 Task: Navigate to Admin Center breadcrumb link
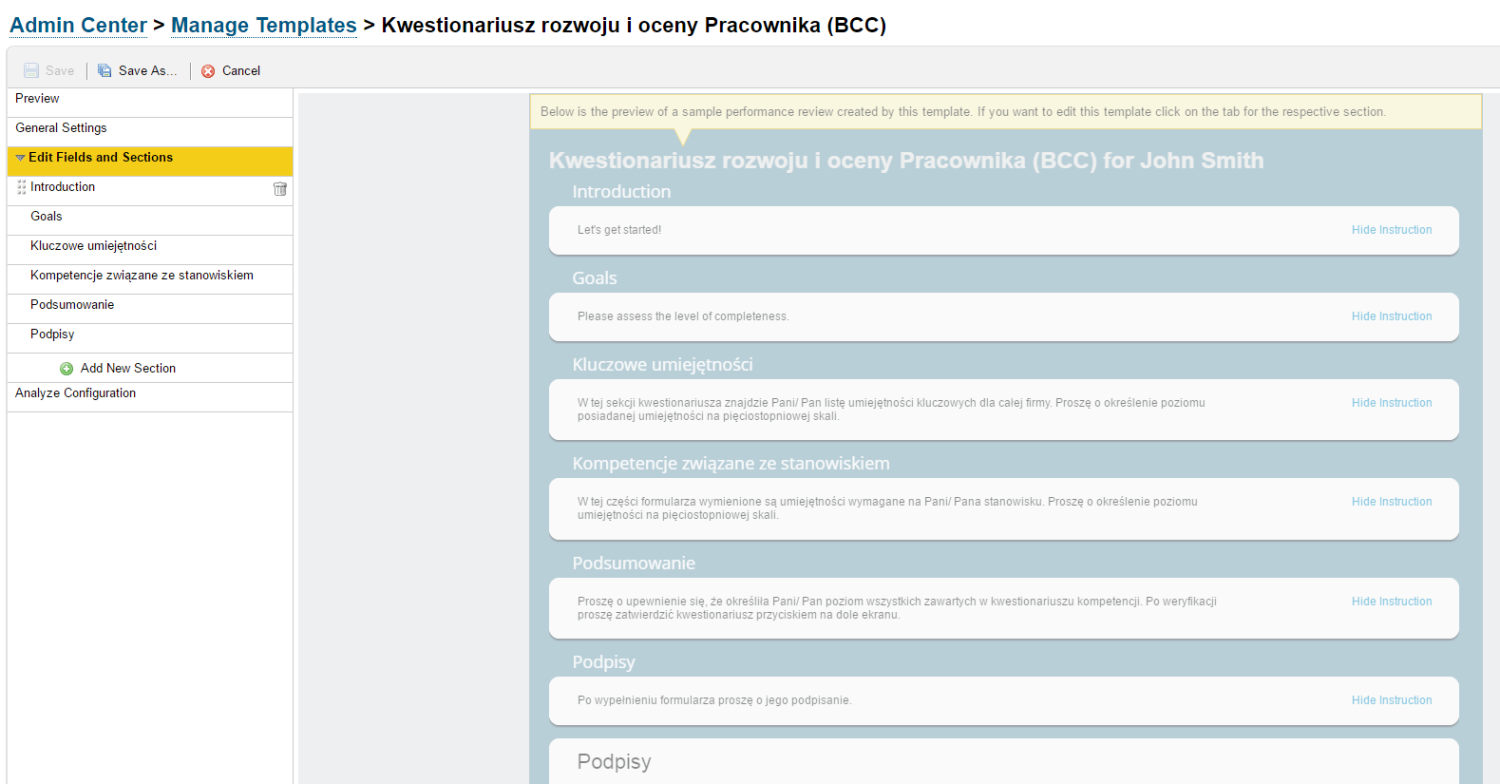pos(77,25)
